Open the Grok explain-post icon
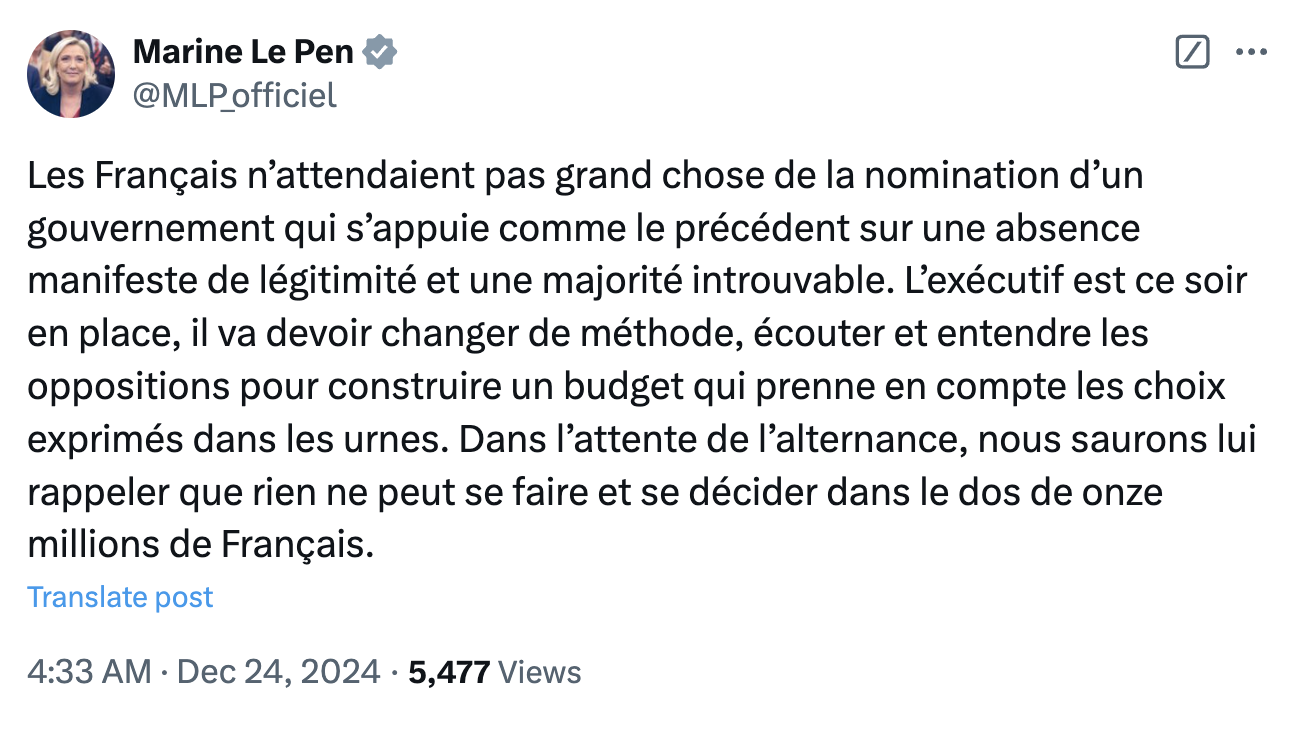This screenshot has height=730, width=1298. [x=1192, y=52]
